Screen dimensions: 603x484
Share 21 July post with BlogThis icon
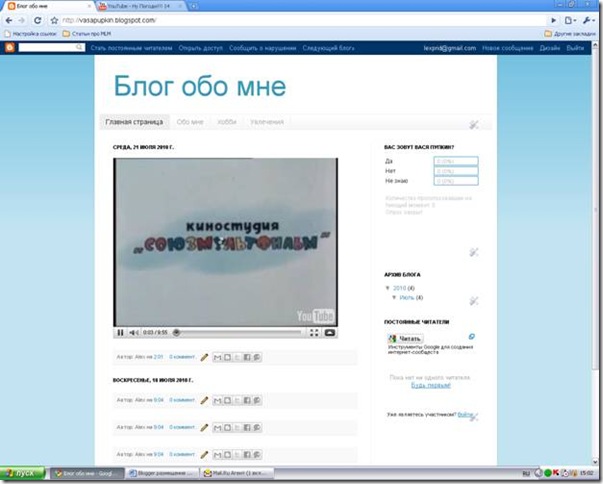pos(227,358)
